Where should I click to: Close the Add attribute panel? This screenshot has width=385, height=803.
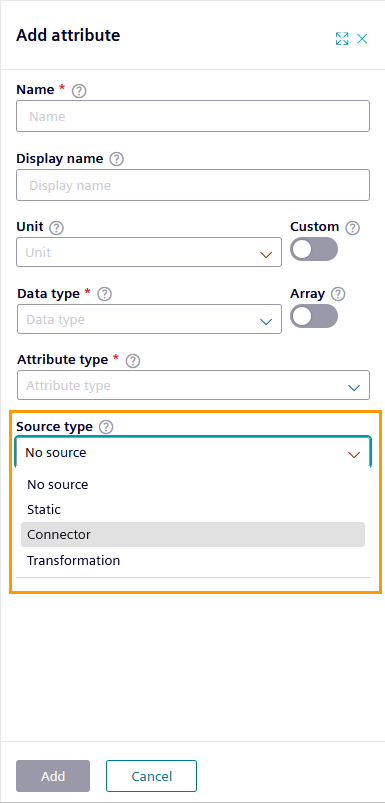point(362,38)
